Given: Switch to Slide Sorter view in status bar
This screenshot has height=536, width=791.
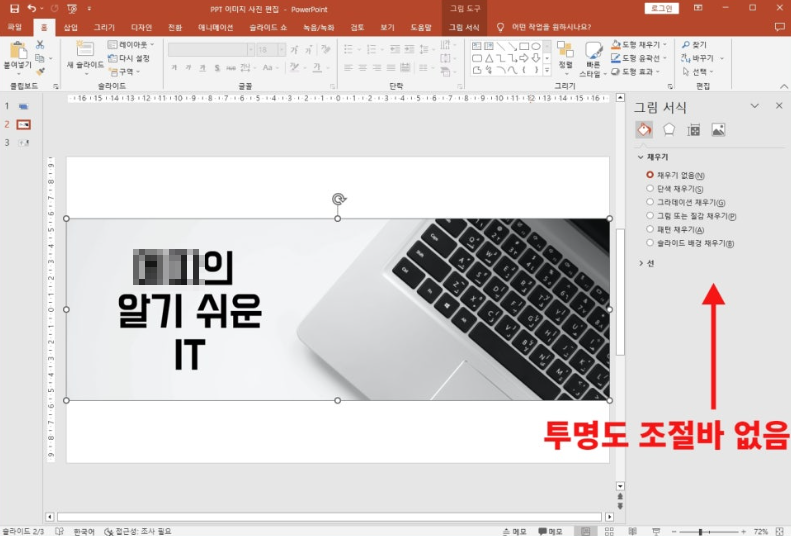Looking at the screenshot, I should click(x=611, y=530).
